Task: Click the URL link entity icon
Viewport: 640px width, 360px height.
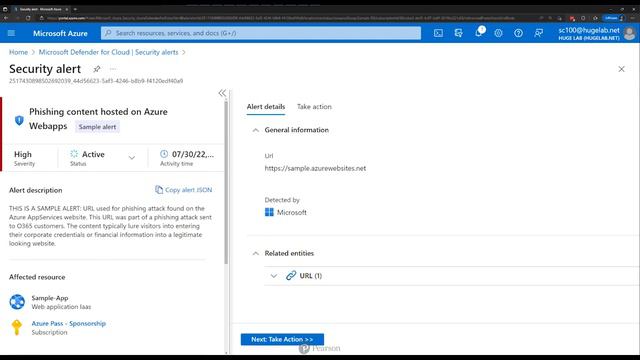Action: (291, 276)
